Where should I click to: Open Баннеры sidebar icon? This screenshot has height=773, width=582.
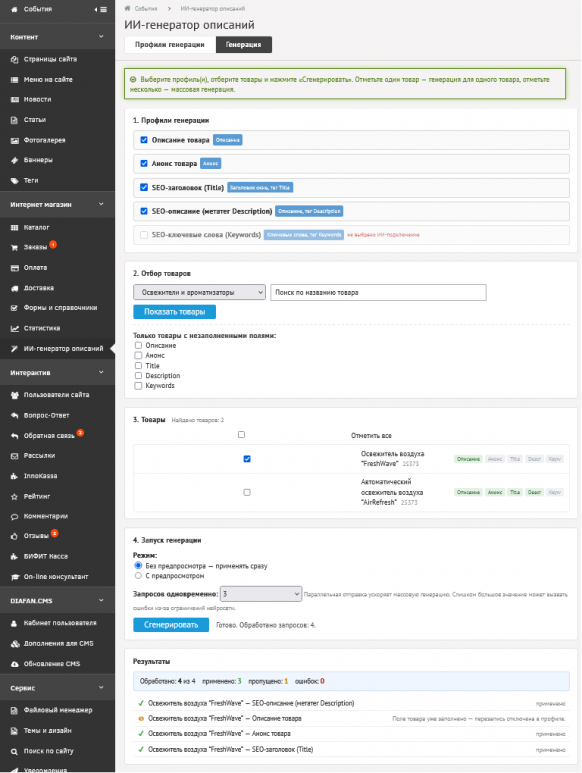coord(14,160)
